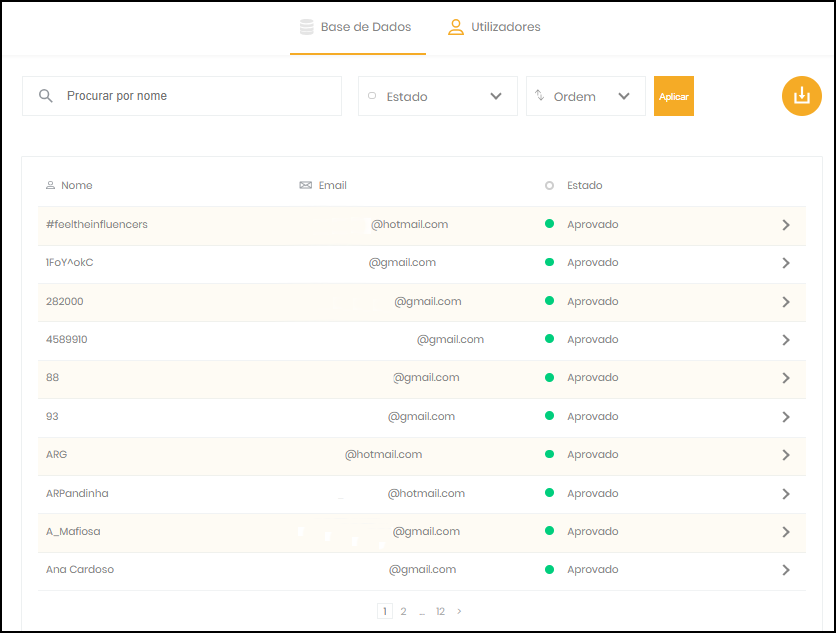Screen dimensions: 836x633
Task: Click green status dot for Ana Cardoso
Action: tap(549, 570)
